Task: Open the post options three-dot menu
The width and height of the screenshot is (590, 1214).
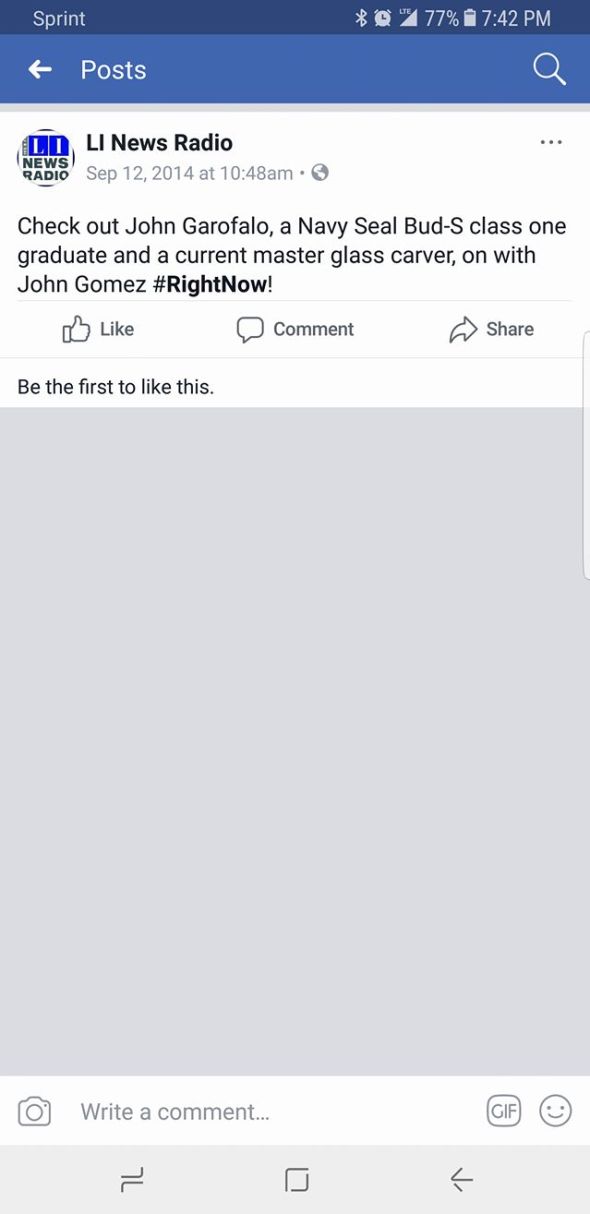Action: [x=551, y=142]
